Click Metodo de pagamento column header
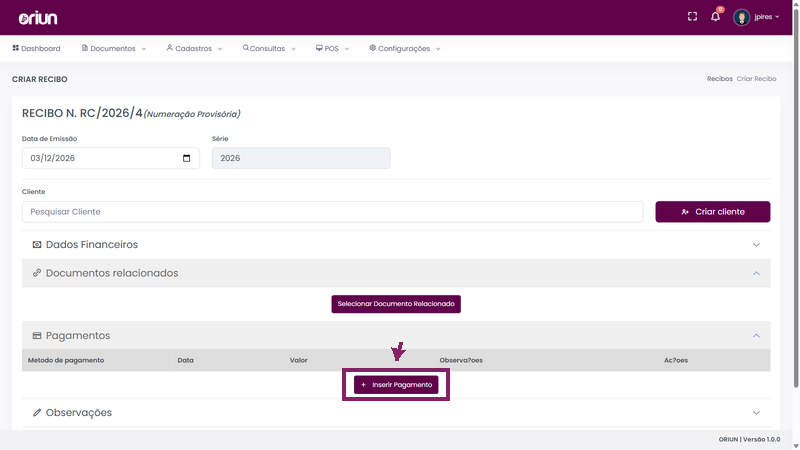 pos(66,360)
